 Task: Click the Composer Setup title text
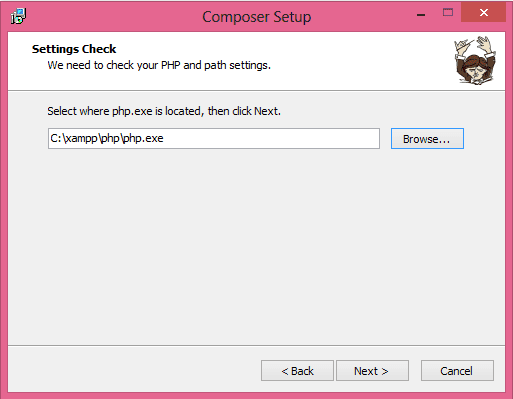257,17
